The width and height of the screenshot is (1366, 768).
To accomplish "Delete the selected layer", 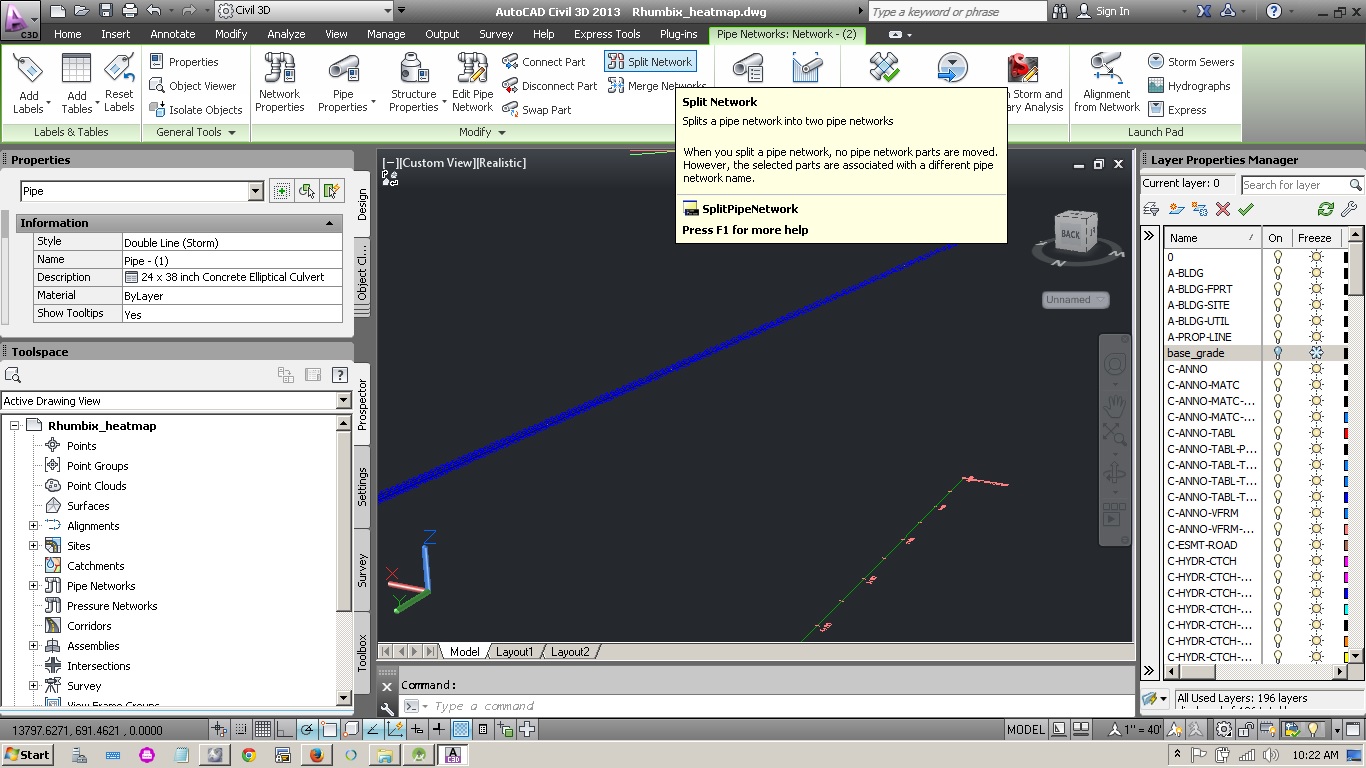I will click(x=1224, y=209).
